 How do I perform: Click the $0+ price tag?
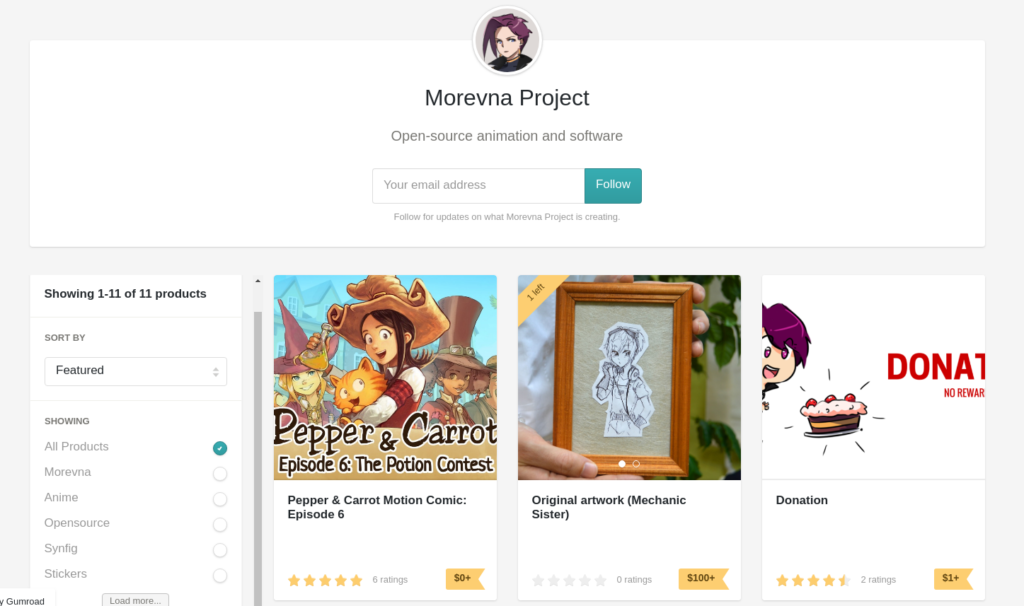point(464,579)
